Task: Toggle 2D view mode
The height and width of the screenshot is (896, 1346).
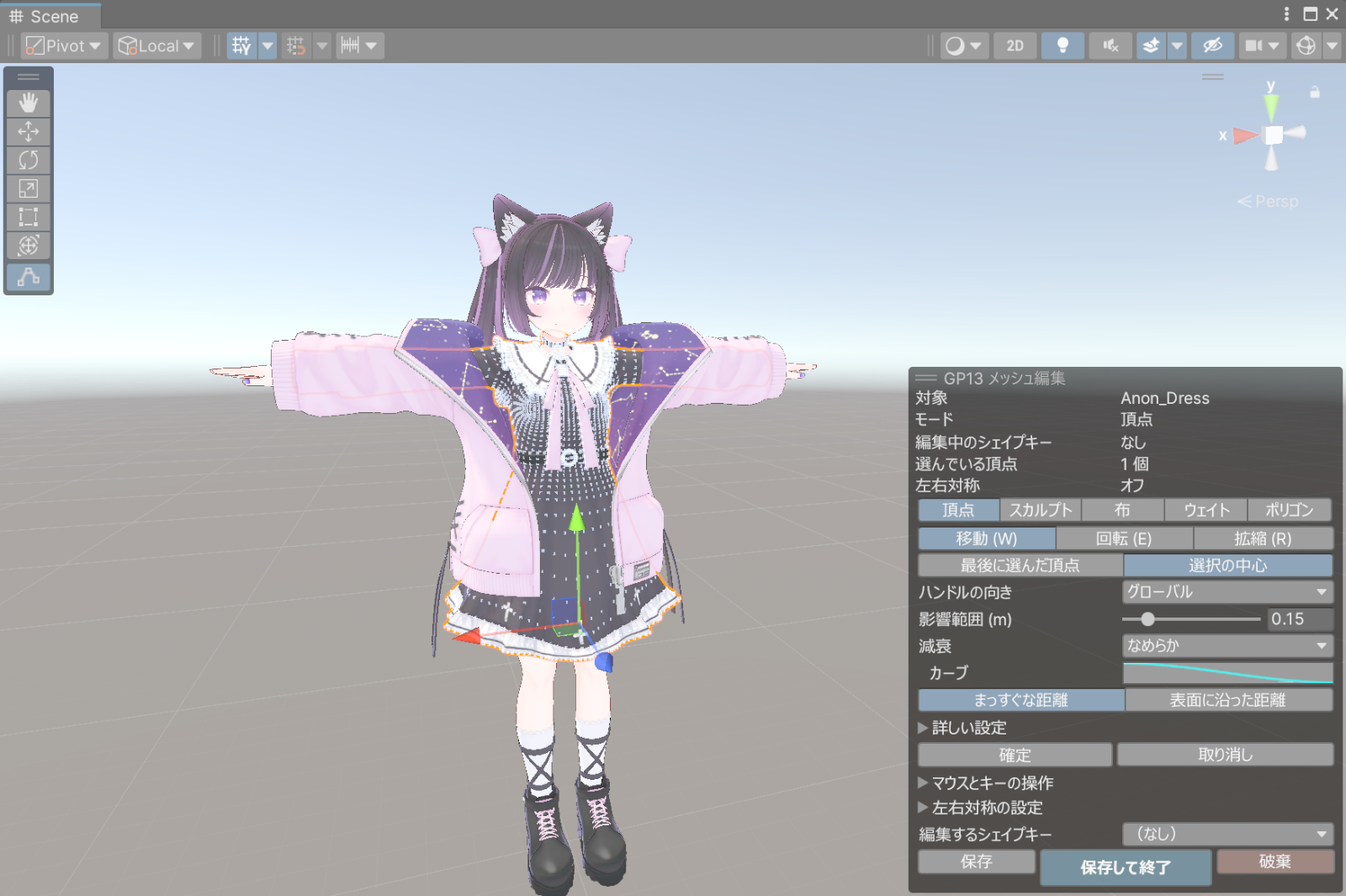Action: pyautogui.click(x=1015, y=45)
